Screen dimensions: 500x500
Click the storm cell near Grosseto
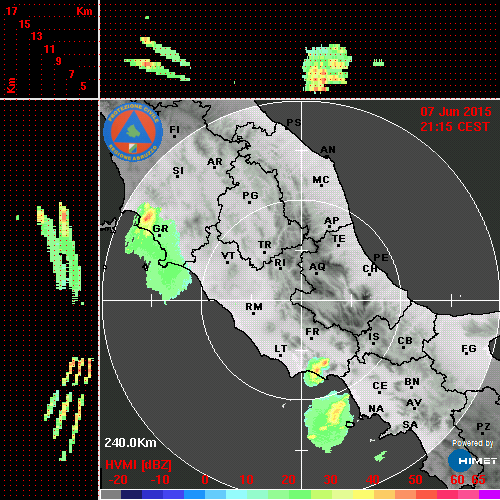(x=147, y=216)
